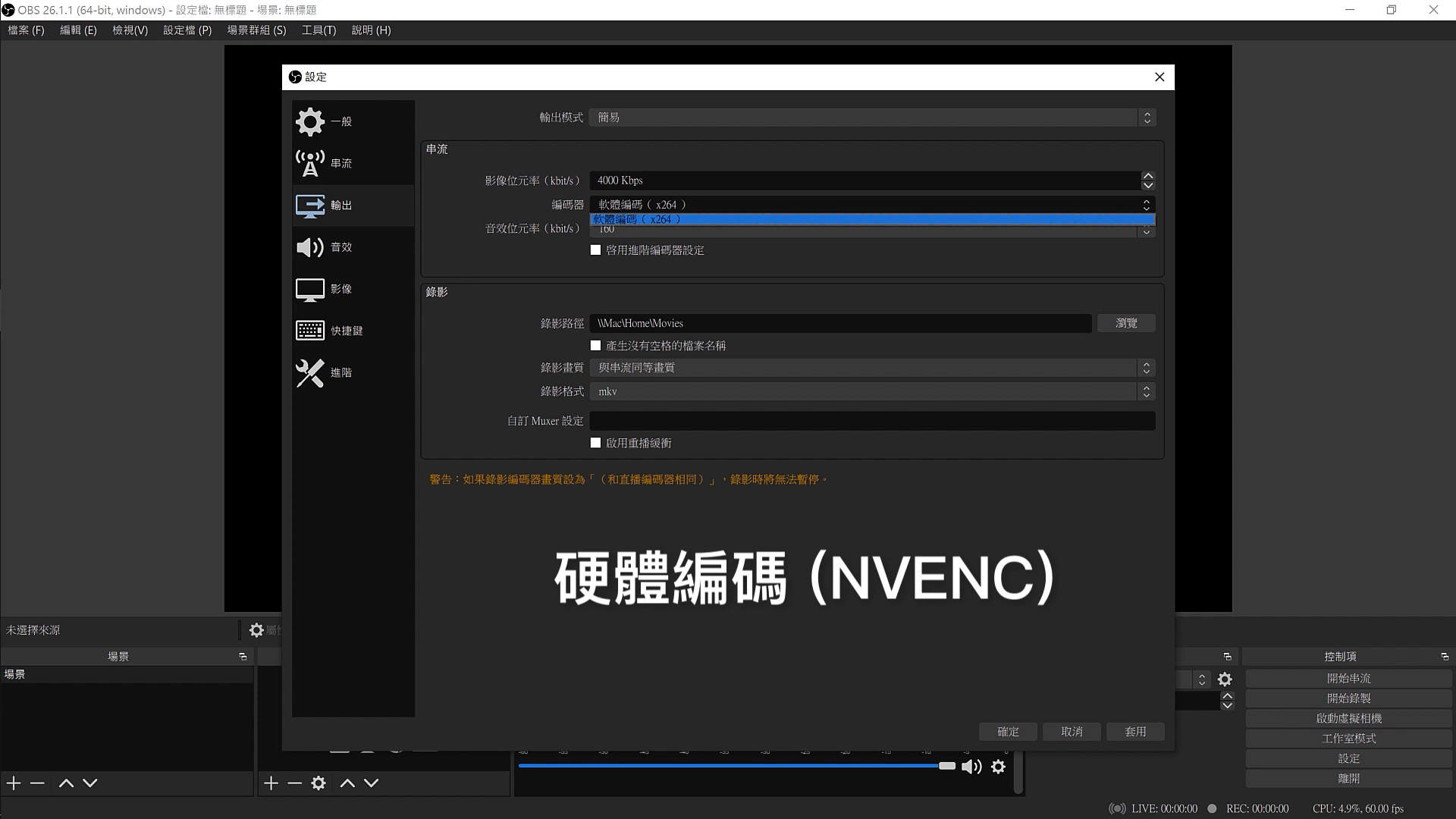1456x819 pixels.
Task: Enable 啟用重播緩衝 replay buffer checkbox
Action: pyautogui.click(x=596, y=443)
